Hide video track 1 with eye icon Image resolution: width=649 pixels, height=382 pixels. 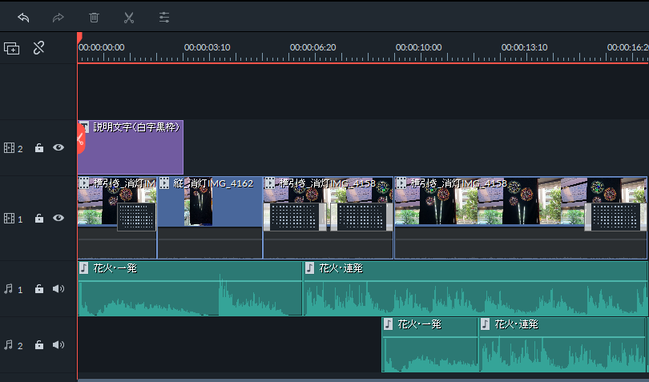[58, 218]
